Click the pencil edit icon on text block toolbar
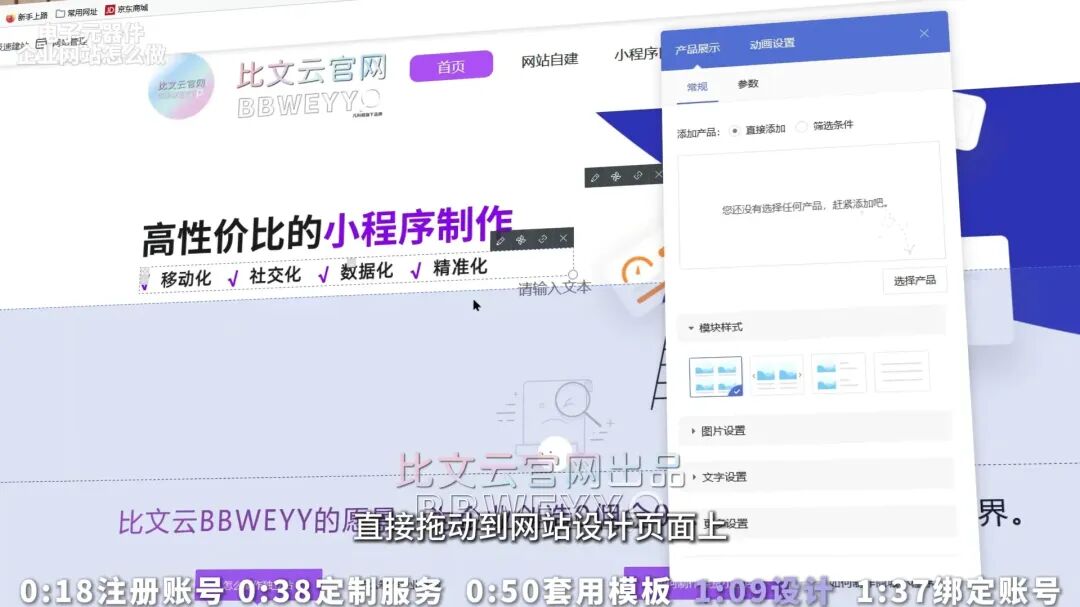Viewport: 1080px width, 607px height. (501, 240)
